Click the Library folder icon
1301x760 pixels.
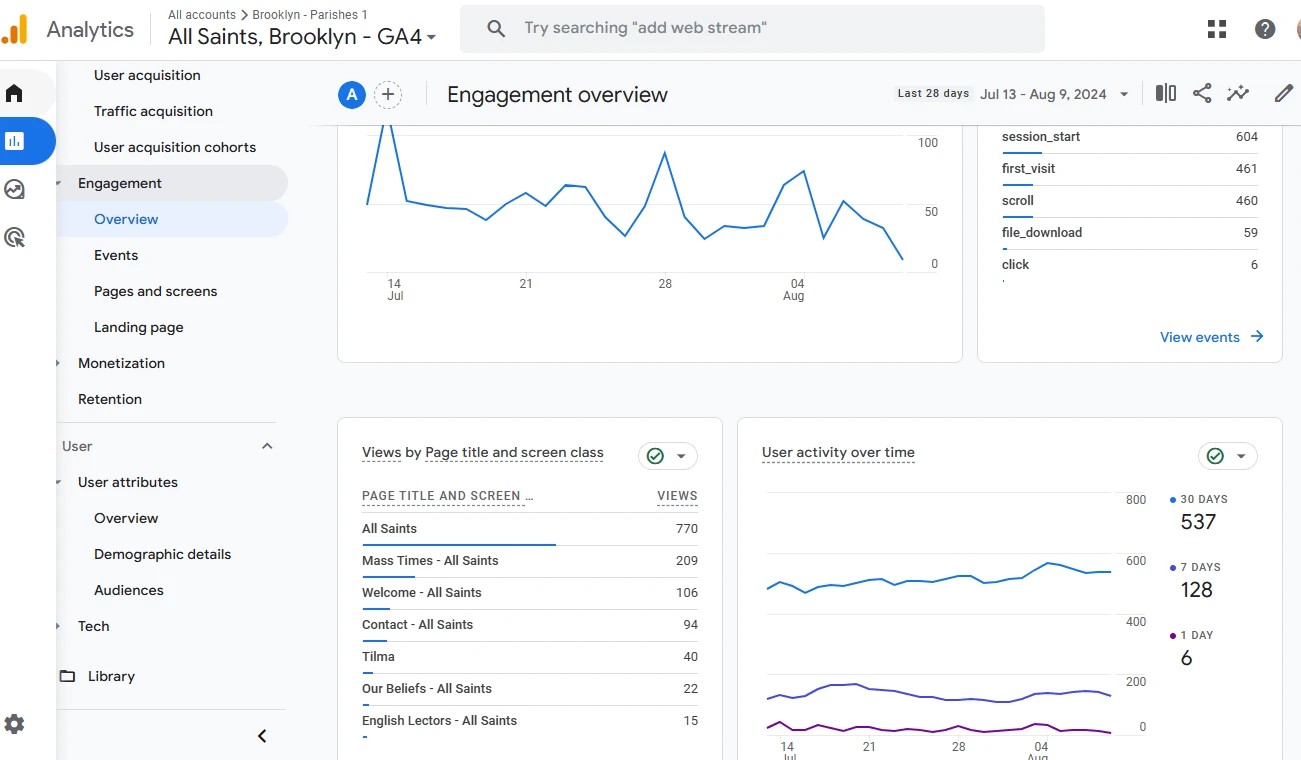(67, 676)
